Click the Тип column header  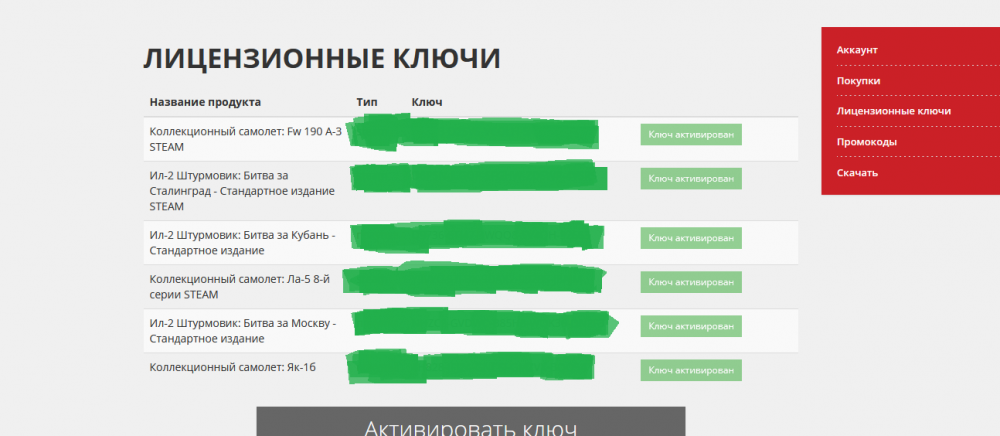(367, 102)
